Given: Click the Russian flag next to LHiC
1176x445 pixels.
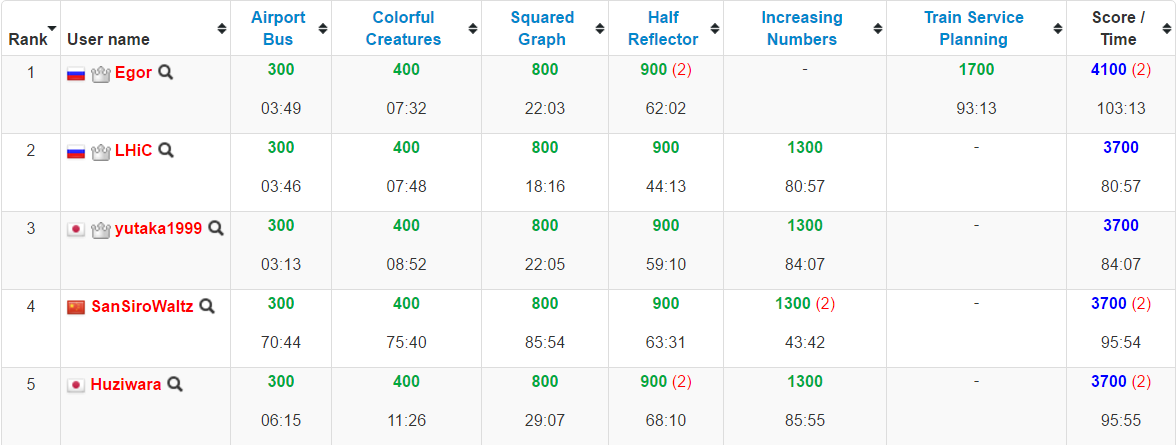Looking at the screenshot, I should coord(76,152).
